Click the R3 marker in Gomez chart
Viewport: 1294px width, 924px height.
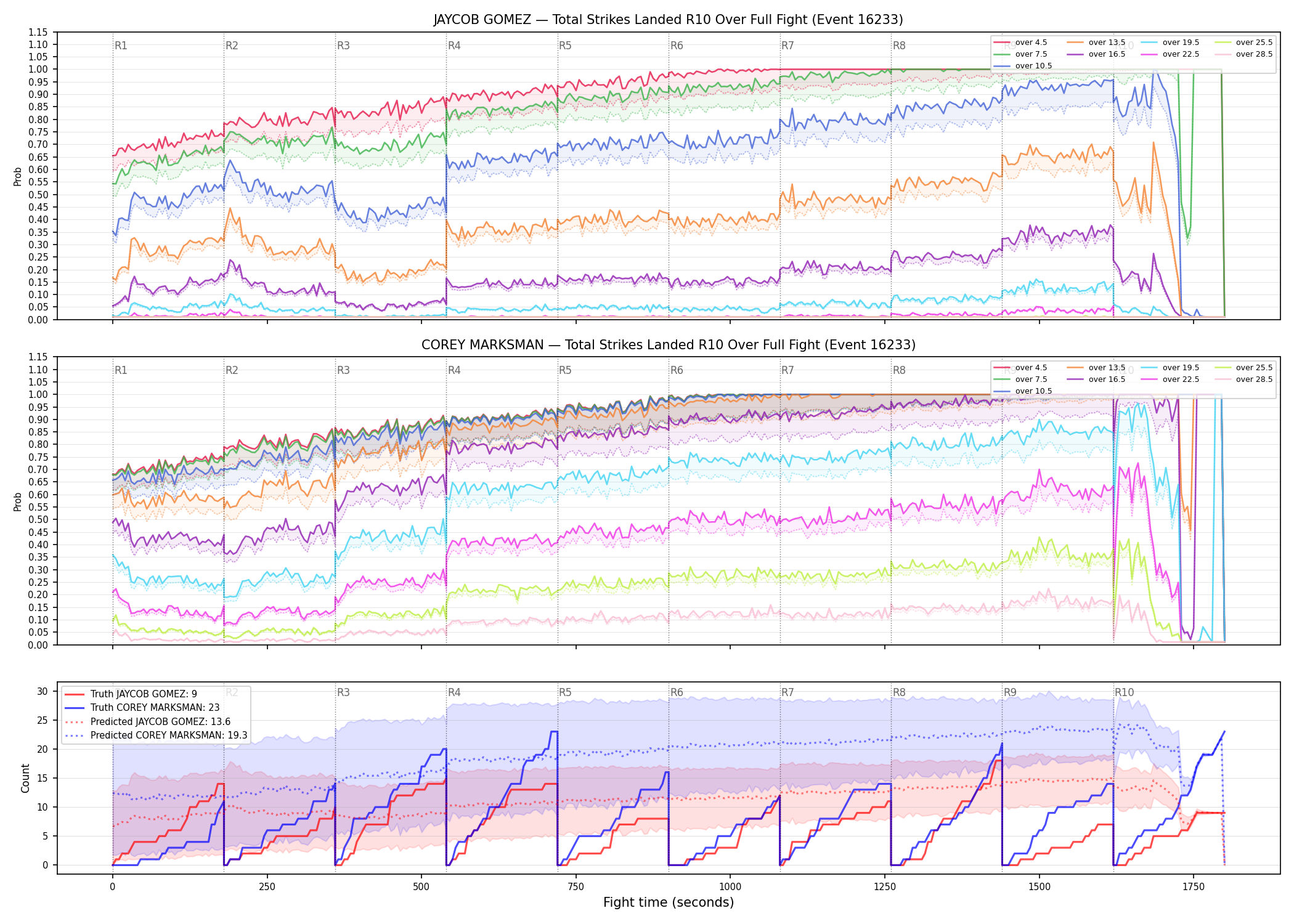click(x=343, y=46)
